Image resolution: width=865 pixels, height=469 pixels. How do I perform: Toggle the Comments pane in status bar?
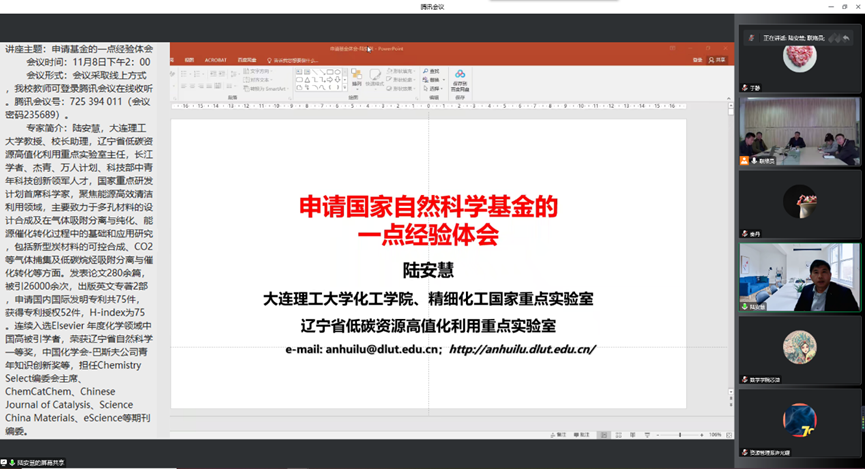tap(580, 435)
